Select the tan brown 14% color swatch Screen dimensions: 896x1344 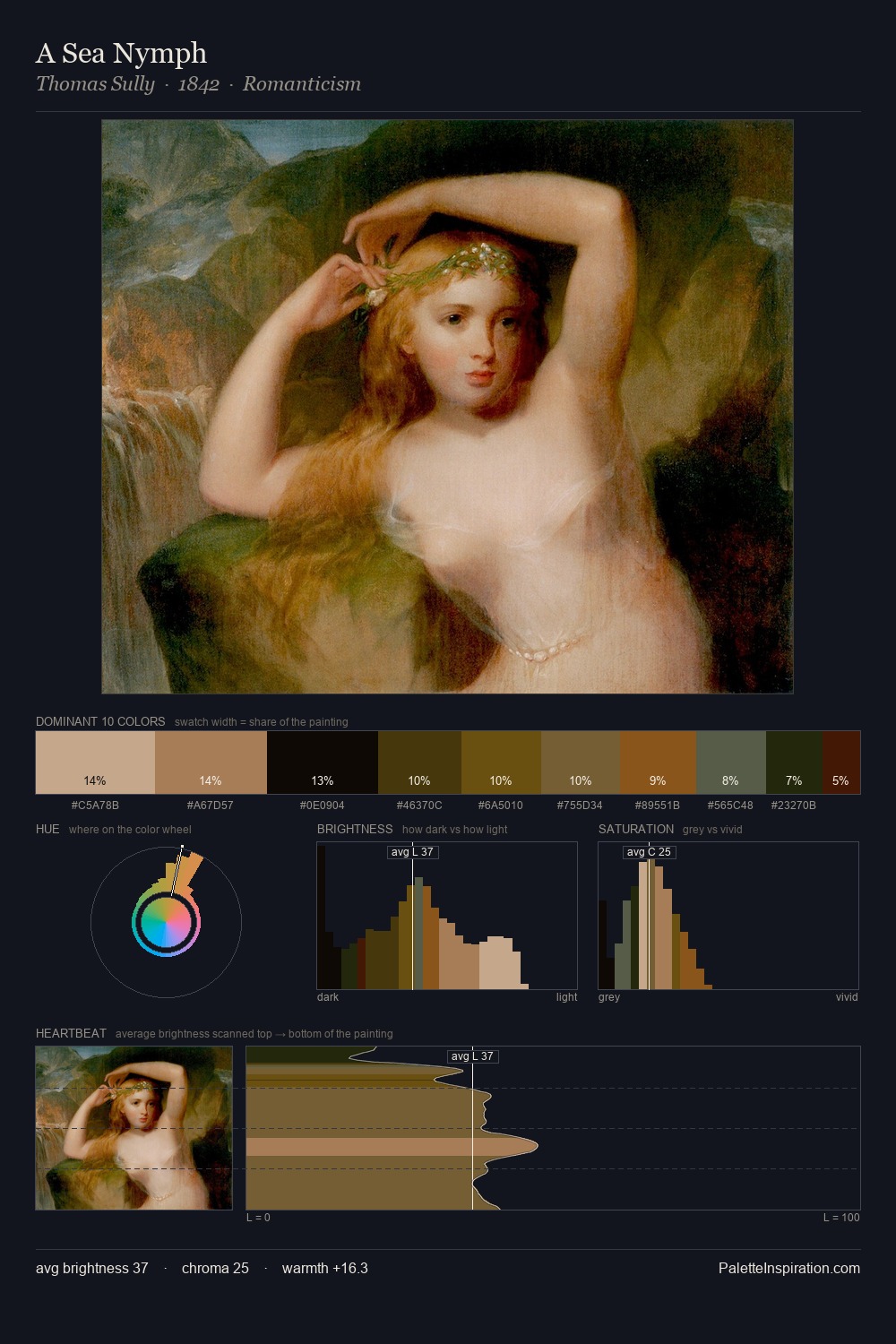click(211, 762)
